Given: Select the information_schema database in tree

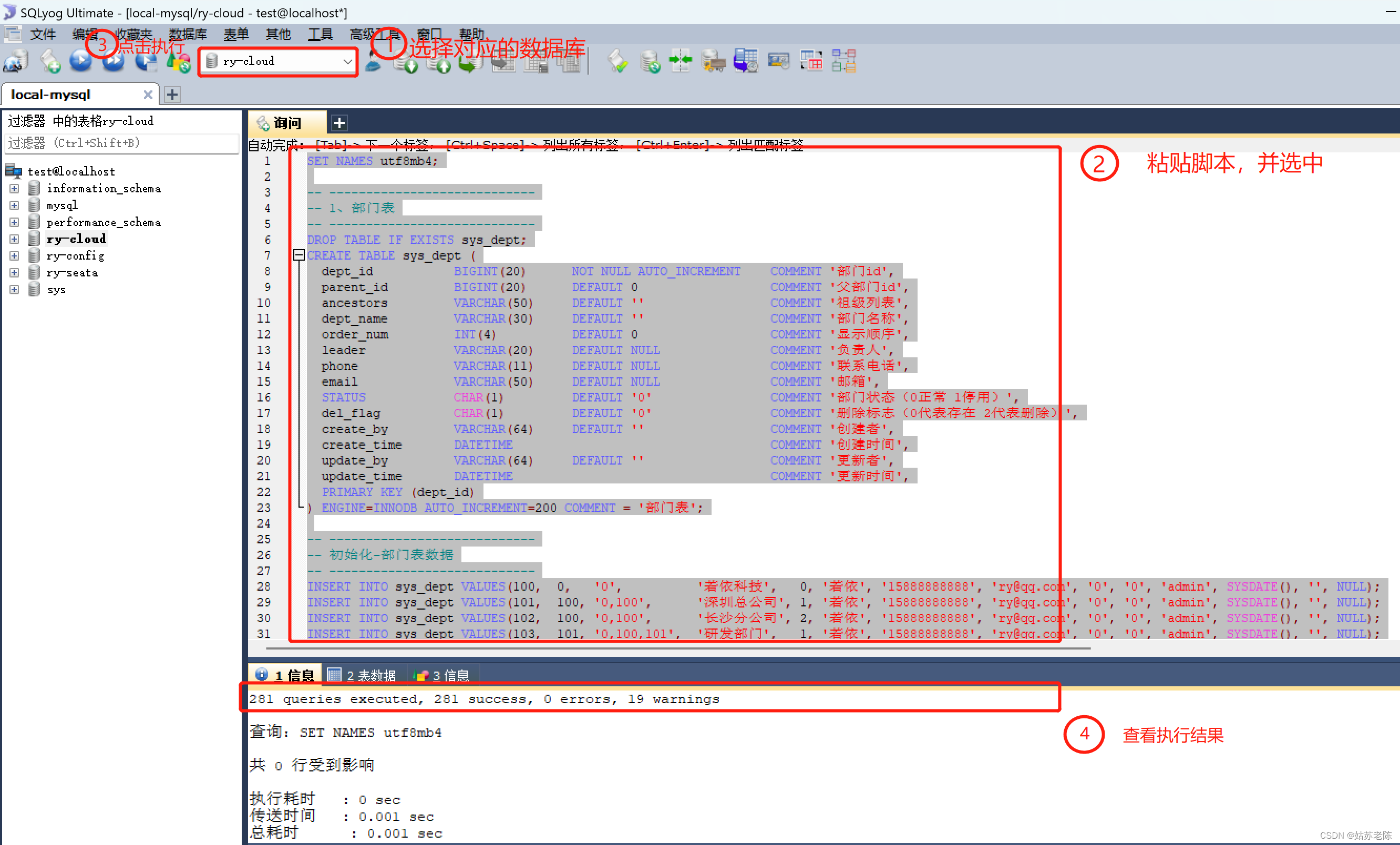Looking at the screenshot, I should (104, 189).
